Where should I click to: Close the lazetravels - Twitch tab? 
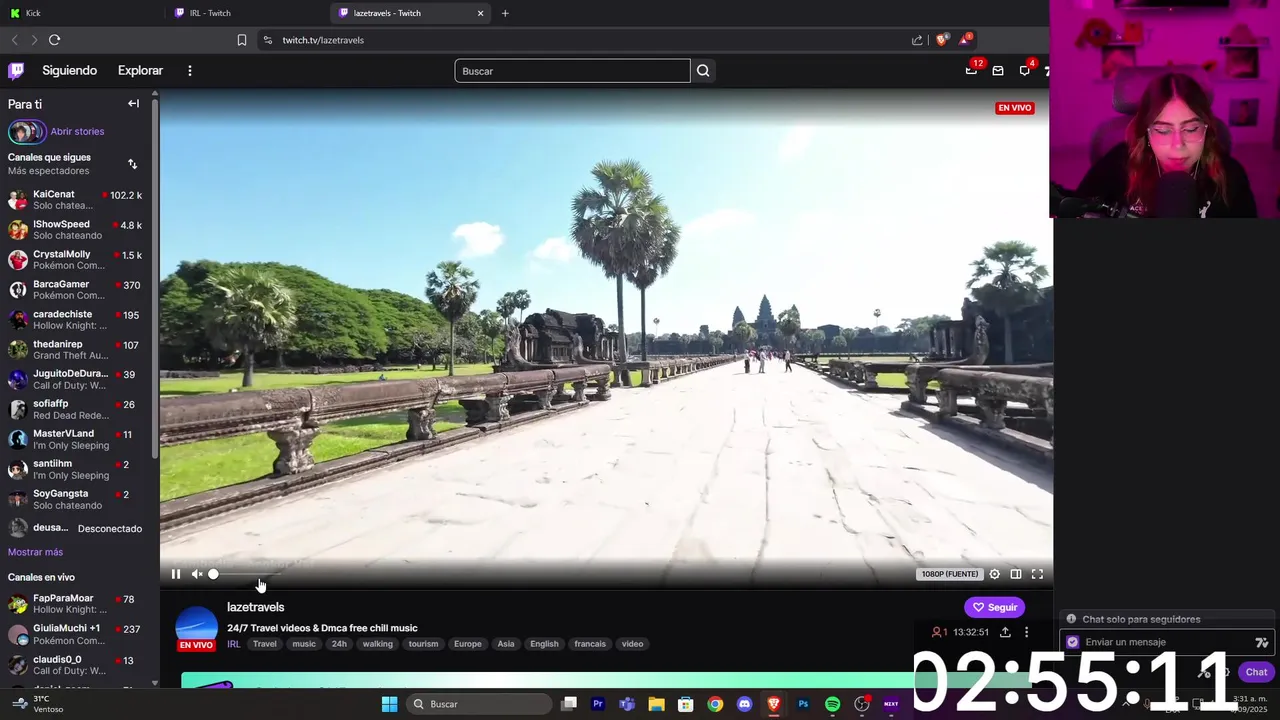point(480,13)
